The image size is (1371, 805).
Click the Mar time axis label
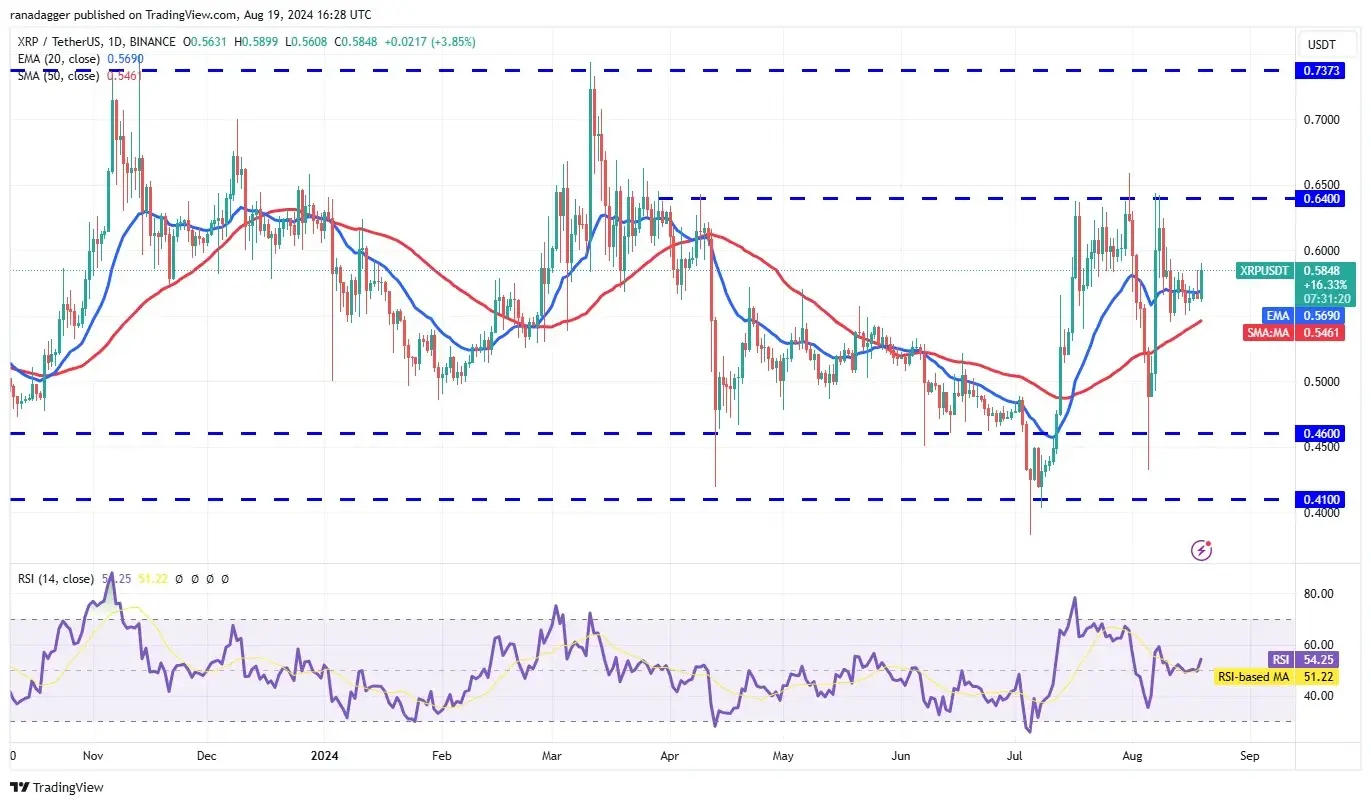552,756
